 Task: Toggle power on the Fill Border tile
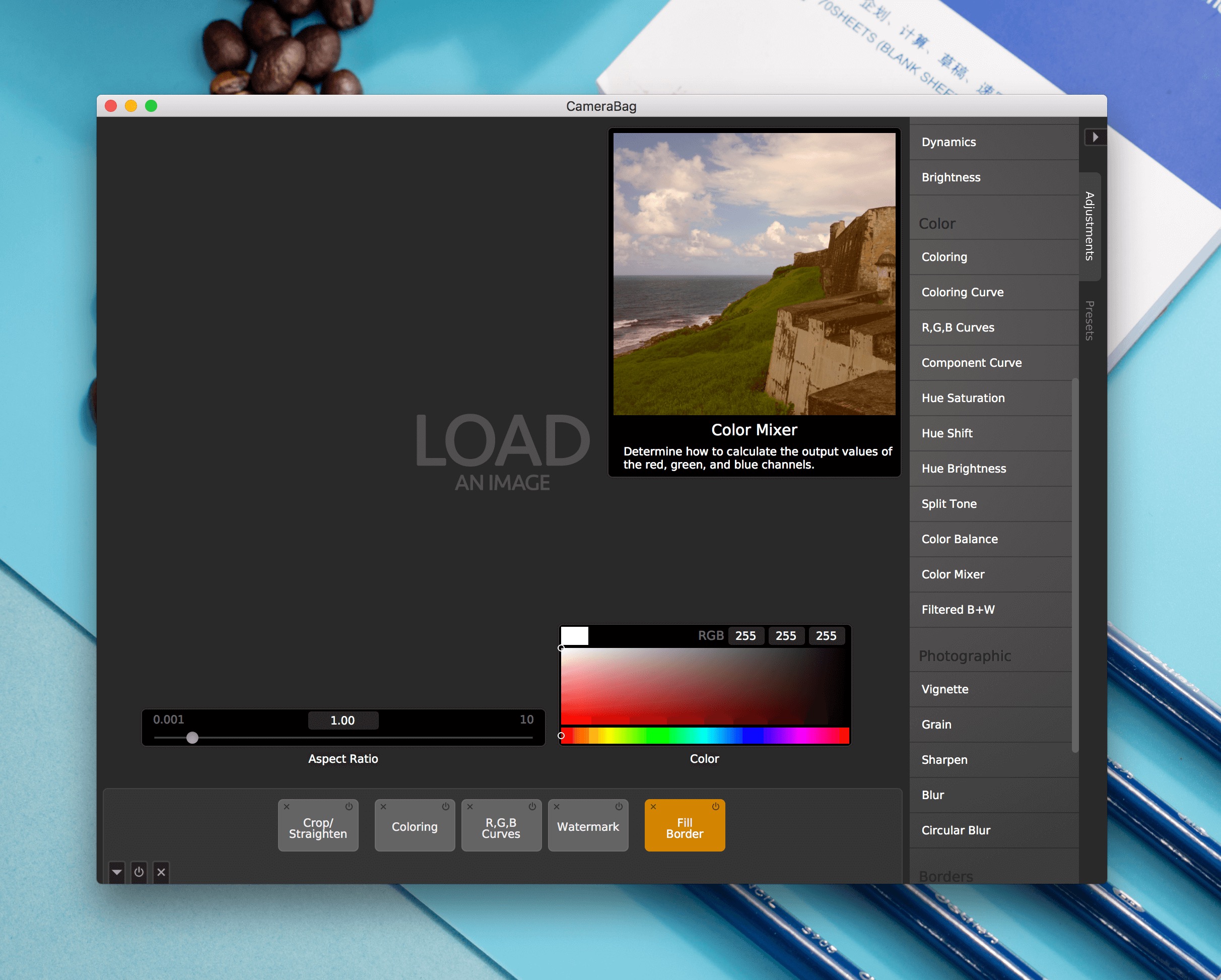coord(716,806)
